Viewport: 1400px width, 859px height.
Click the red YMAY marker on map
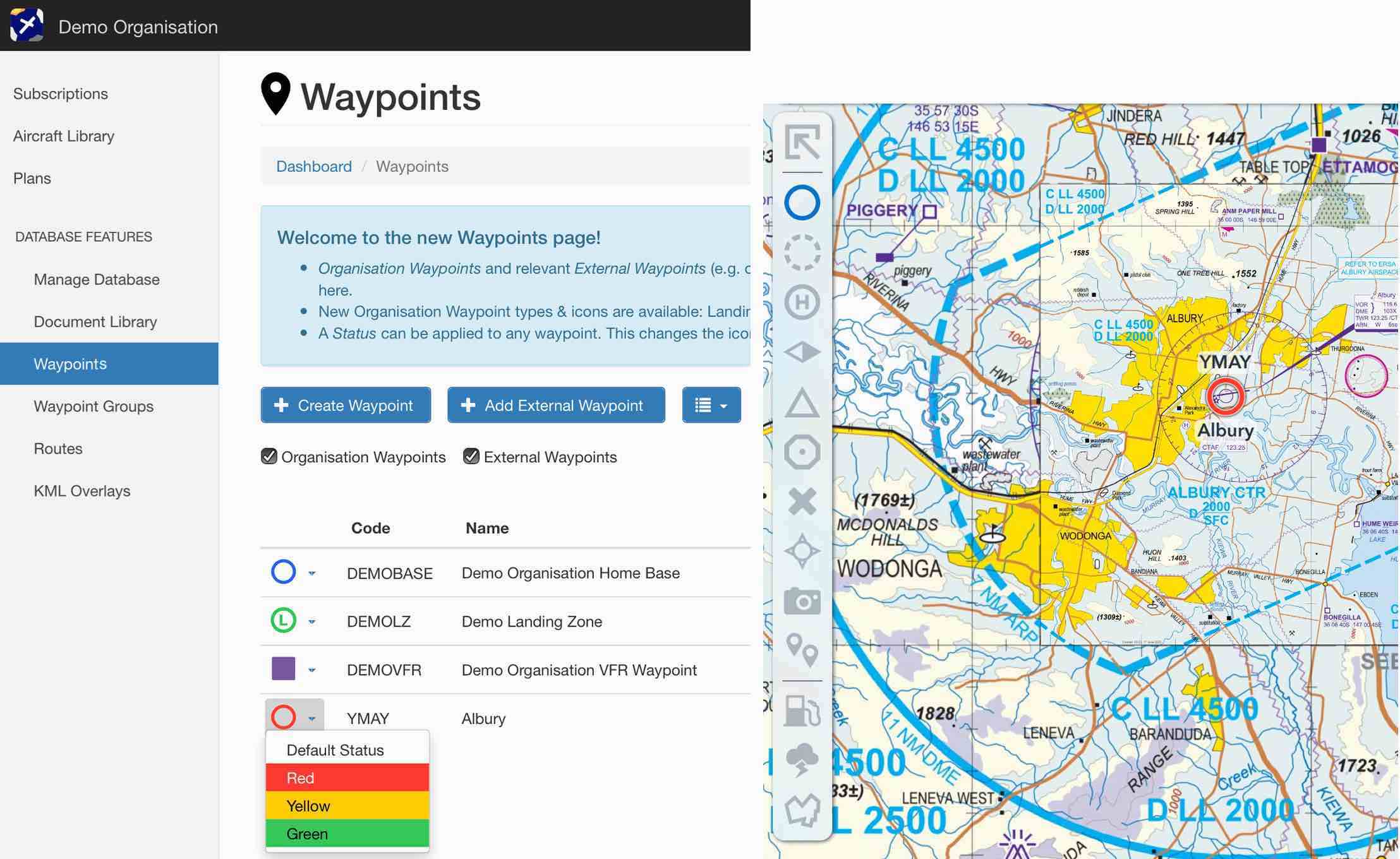1225,397
